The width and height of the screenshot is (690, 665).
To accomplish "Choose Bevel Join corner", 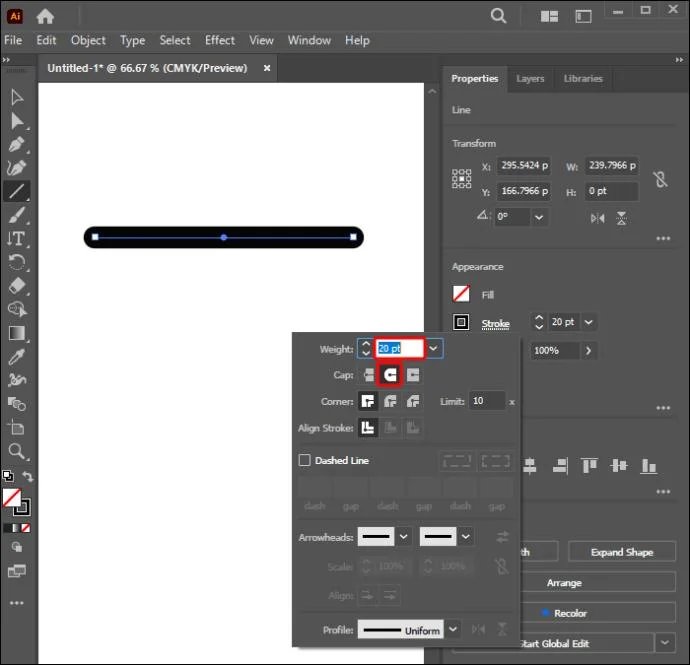I will (x=413, y=401).
